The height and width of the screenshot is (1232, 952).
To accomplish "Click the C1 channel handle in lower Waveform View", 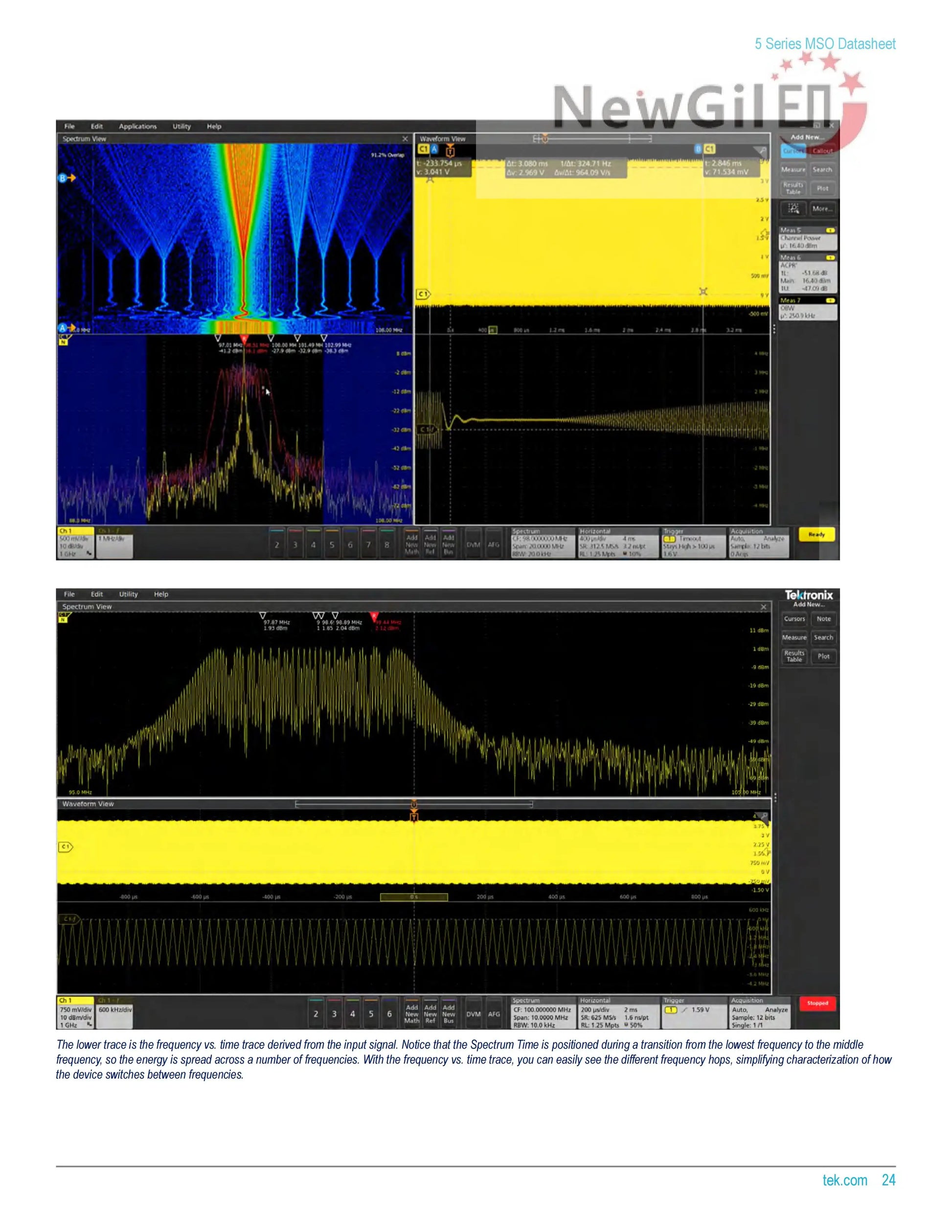I will [x=66, y=847].
